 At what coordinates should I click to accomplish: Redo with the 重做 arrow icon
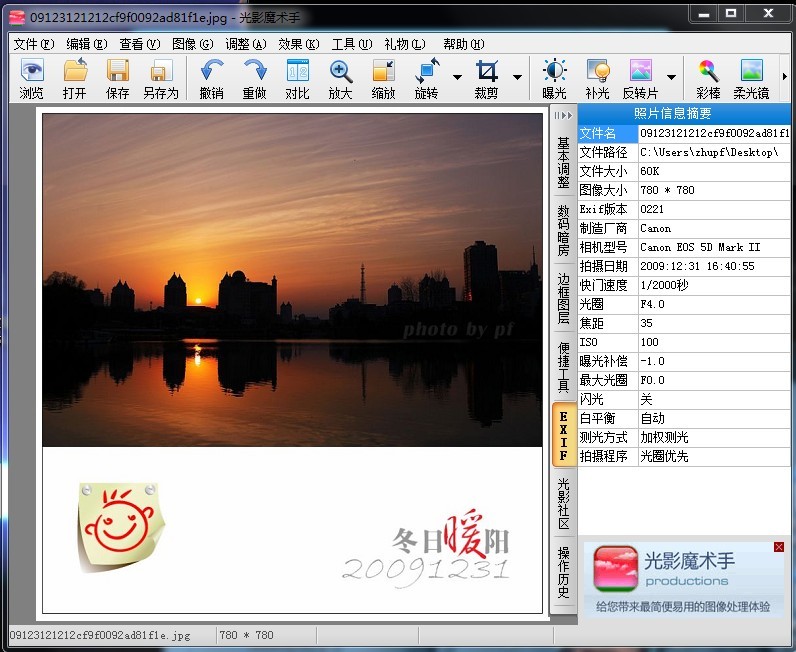tap(254, 70)
